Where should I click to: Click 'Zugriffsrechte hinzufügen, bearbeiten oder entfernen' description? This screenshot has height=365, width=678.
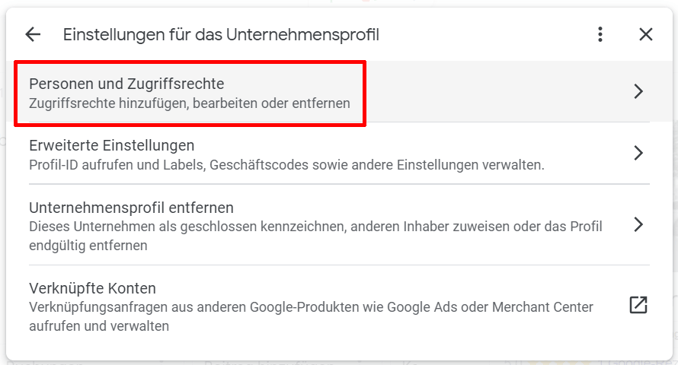click(x=189, y=103)
